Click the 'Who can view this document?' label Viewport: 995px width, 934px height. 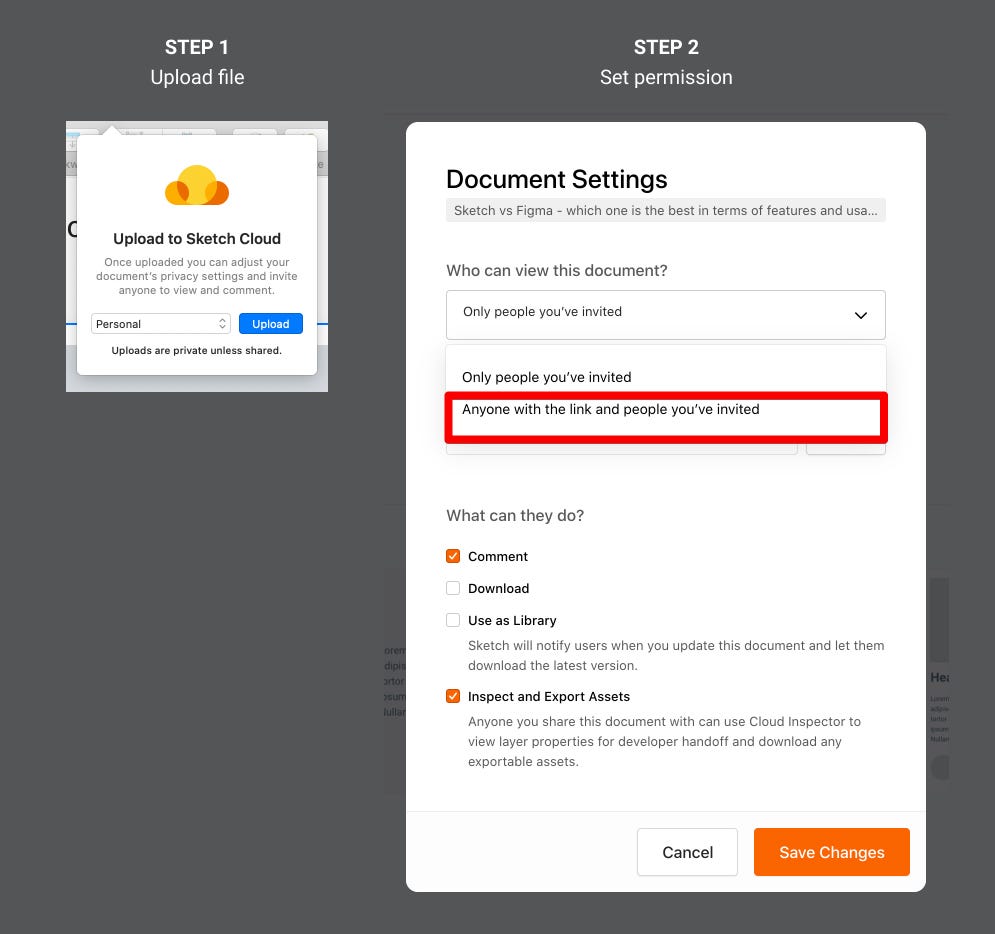pyautogui.click(x=557, y=270)
